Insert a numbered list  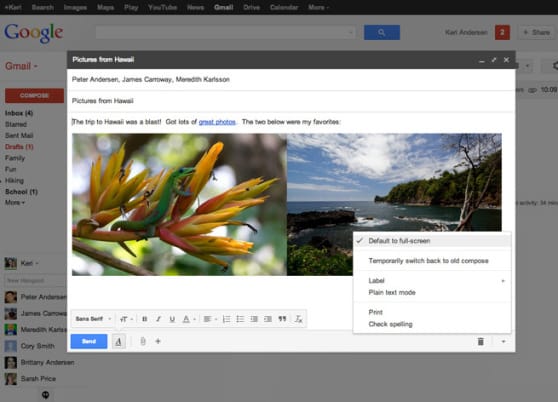[226, 319]
